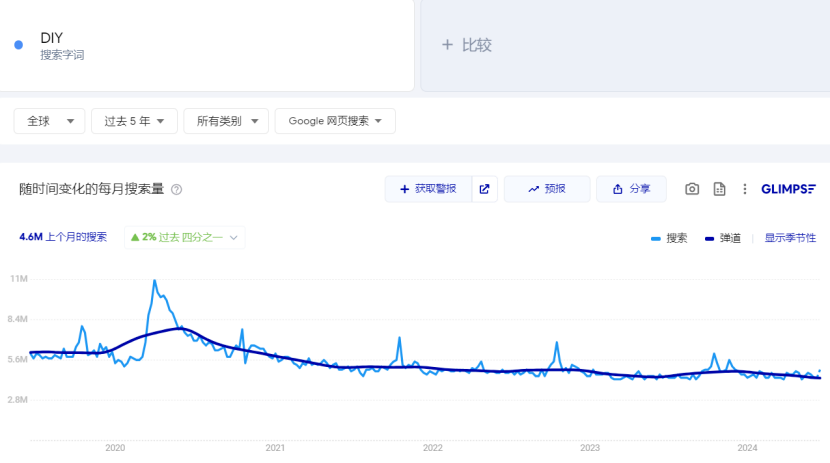Image resolution: width=830 pixels, height=463 pixels.
Task: Click the 预报 forecast button
Action: (x=547, y=189)
